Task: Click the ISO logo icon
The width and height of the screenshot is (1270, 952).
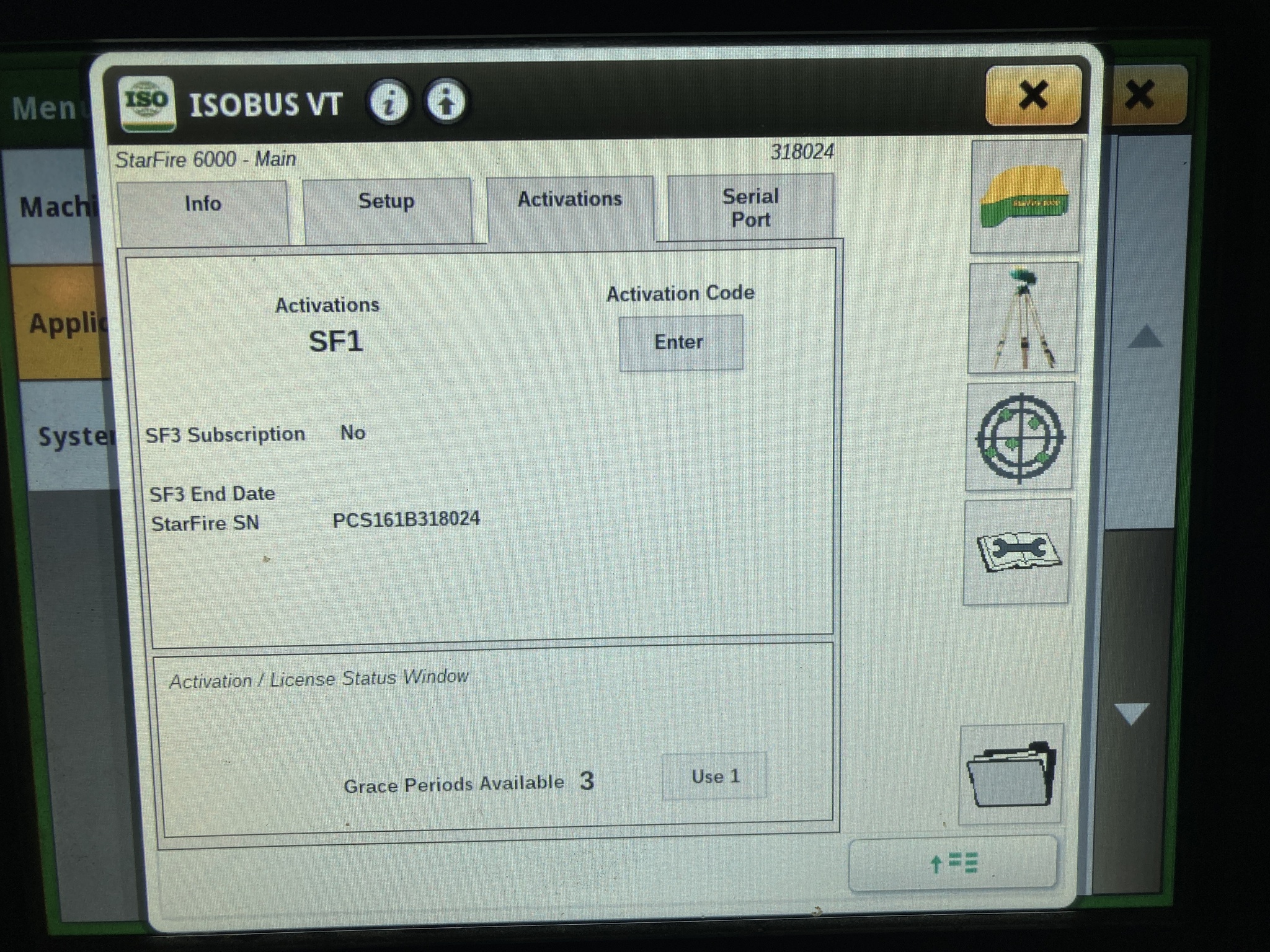Action: pos(148,103)
